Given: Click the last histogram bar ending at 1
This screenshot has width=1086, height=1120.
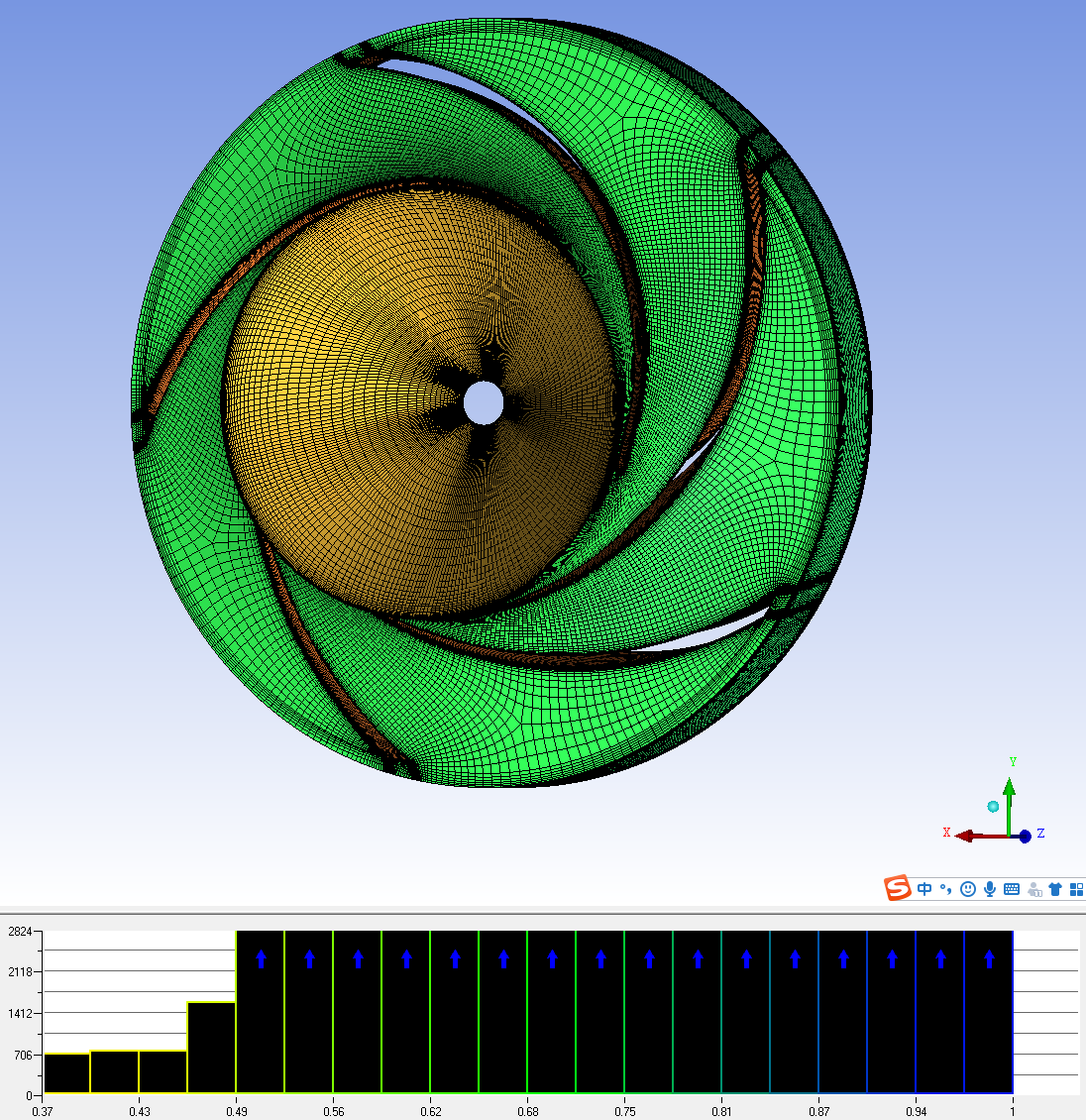Looking at the screenshot, I should click(x=988, y=1021).
